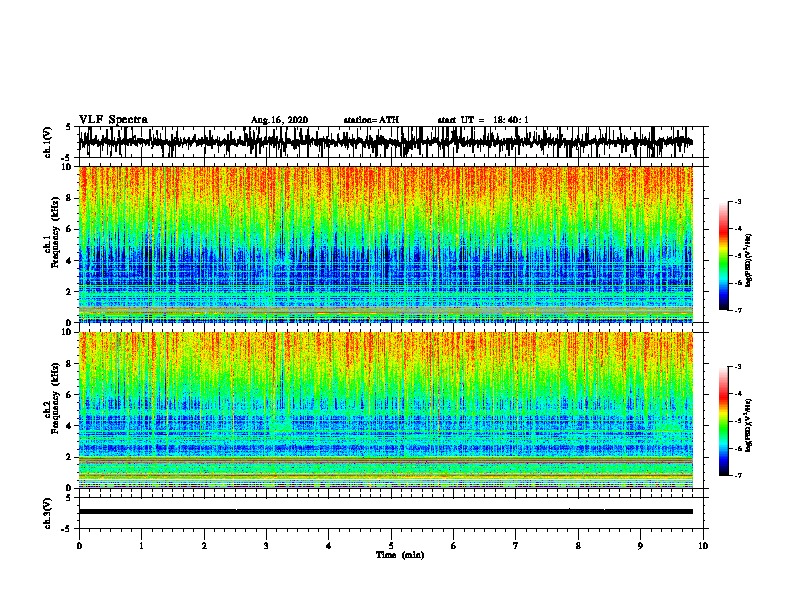Click the "4" tick on the time axis
This screenshot has width=792, height=612.
pyautogui.click(x=329, y=546)
